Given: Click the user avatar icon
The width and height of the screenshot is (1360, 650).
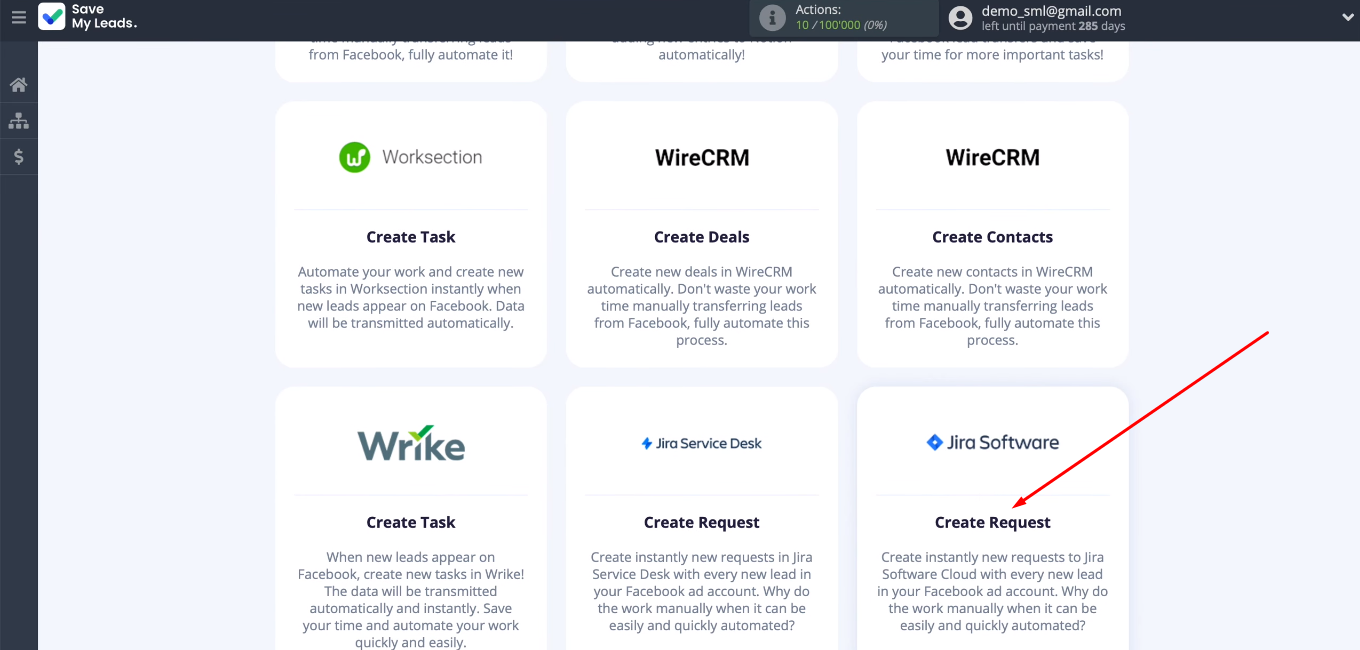Looking at the screenshot, I should 960,18.
